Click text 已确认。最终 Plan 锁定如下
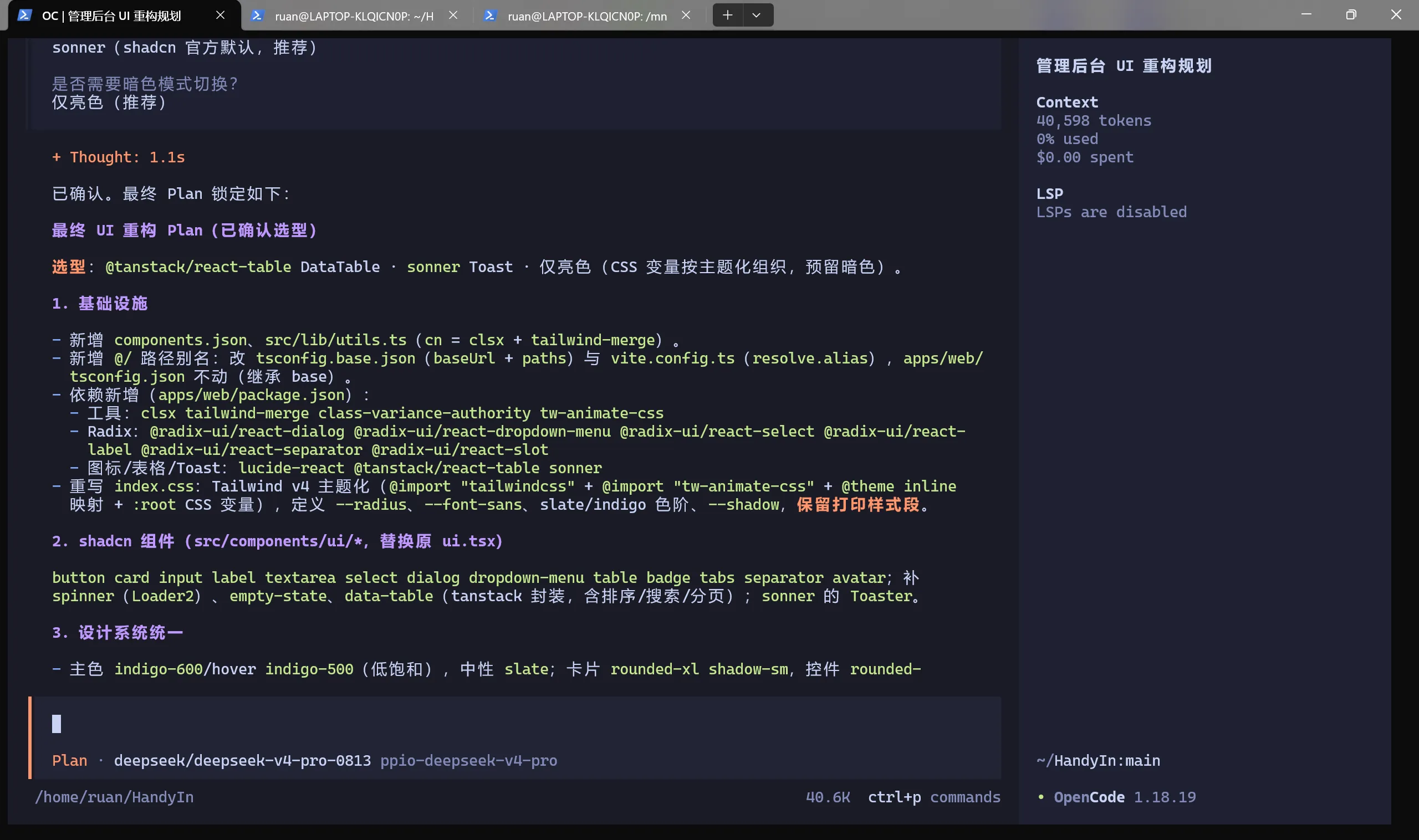 (172, 193)
